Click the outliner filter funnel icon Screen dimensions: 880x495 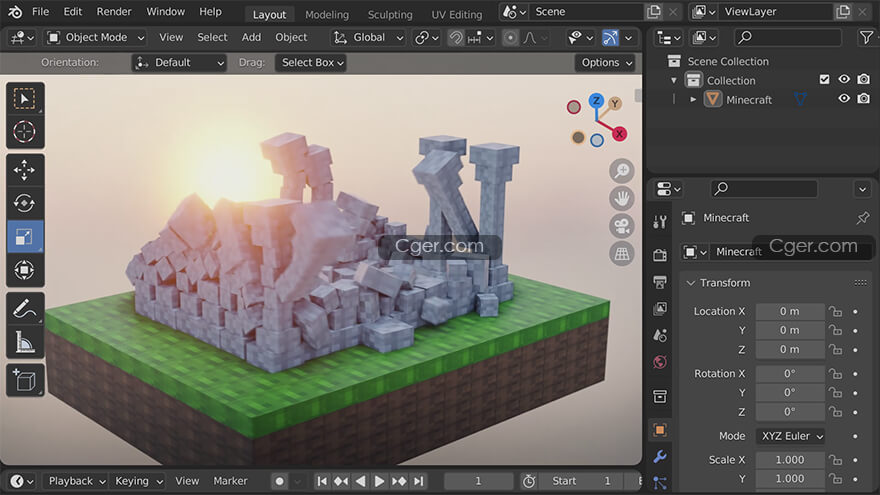coord(866,38)
